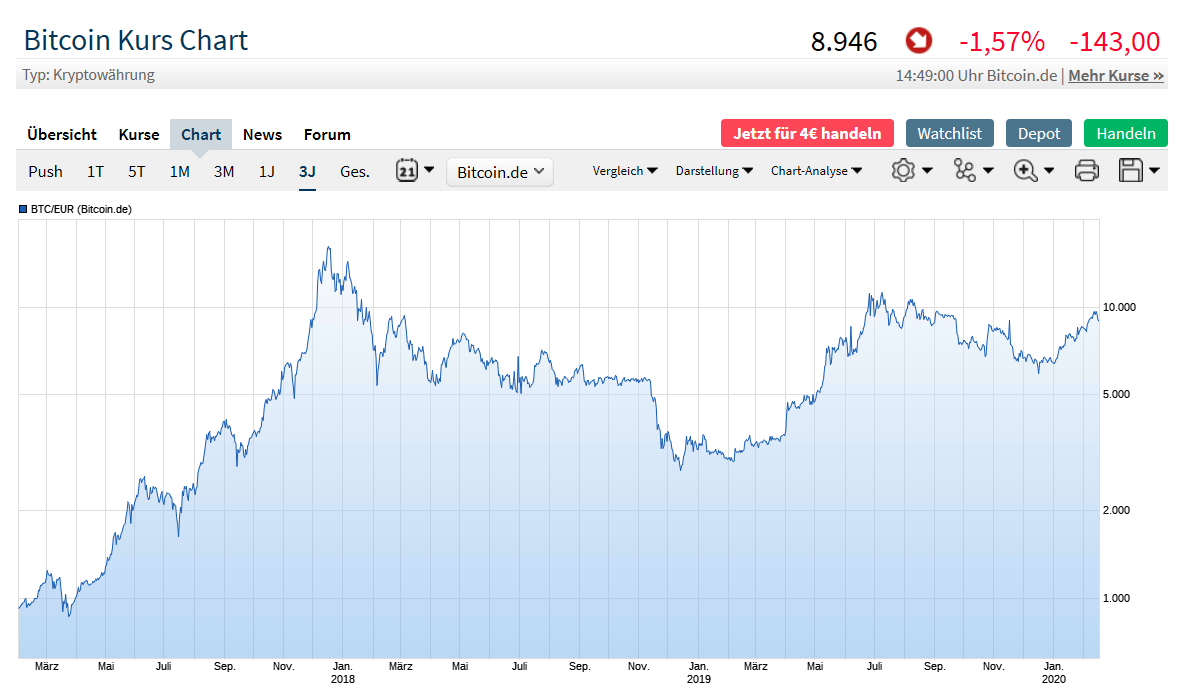The width and height of the screenshot is (1183, 689).
Task: Open the Vergleich dropdown
Action: (625, 171)
